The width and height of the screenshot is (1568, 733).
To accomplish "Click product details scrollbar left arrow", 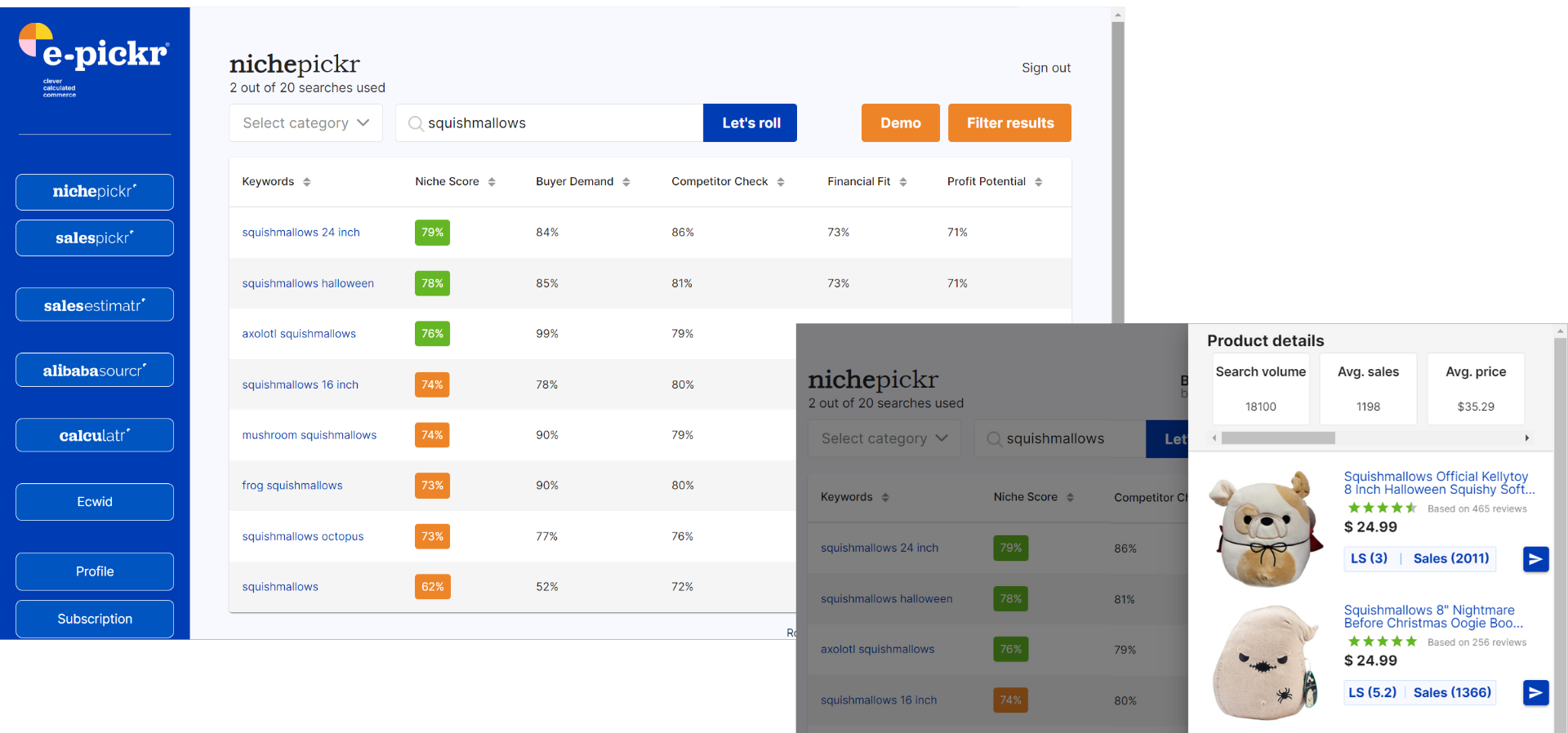I will (x=1214, y=438).
